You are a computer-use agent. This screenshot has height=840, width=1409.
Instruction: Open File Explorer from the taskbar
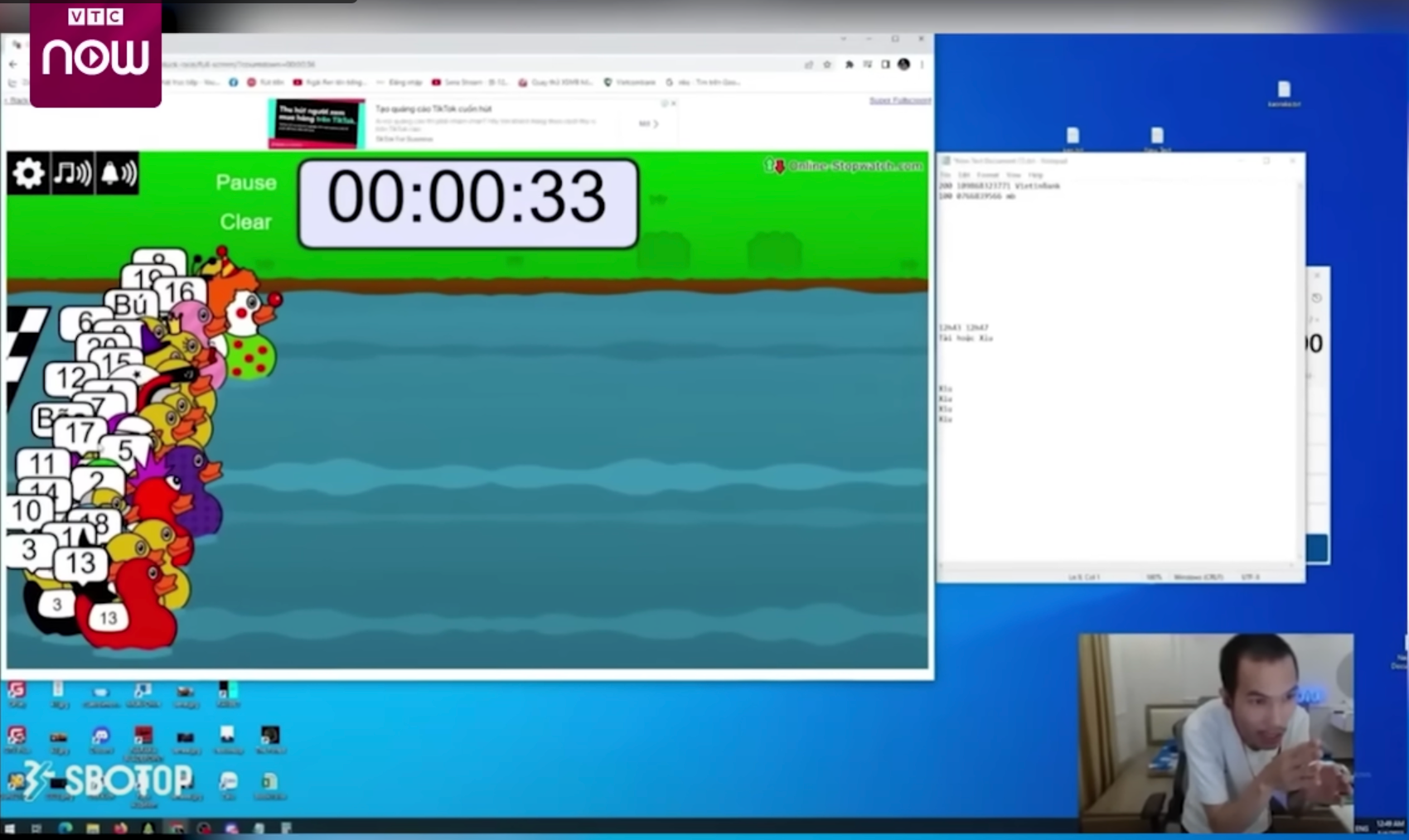93,828
